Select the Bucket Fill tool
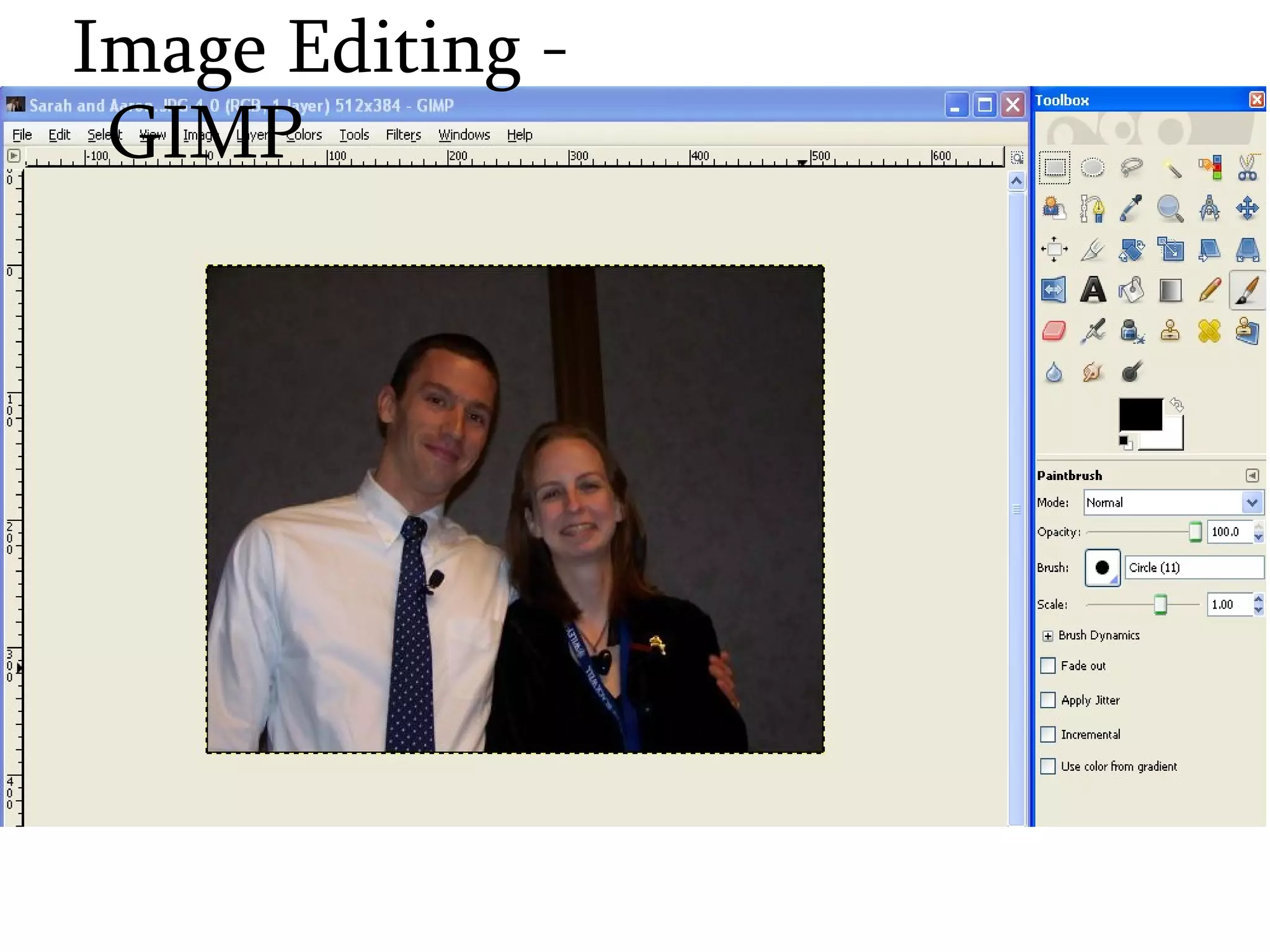This screenshot has width=1270, height=952. tap(1132, 290)
